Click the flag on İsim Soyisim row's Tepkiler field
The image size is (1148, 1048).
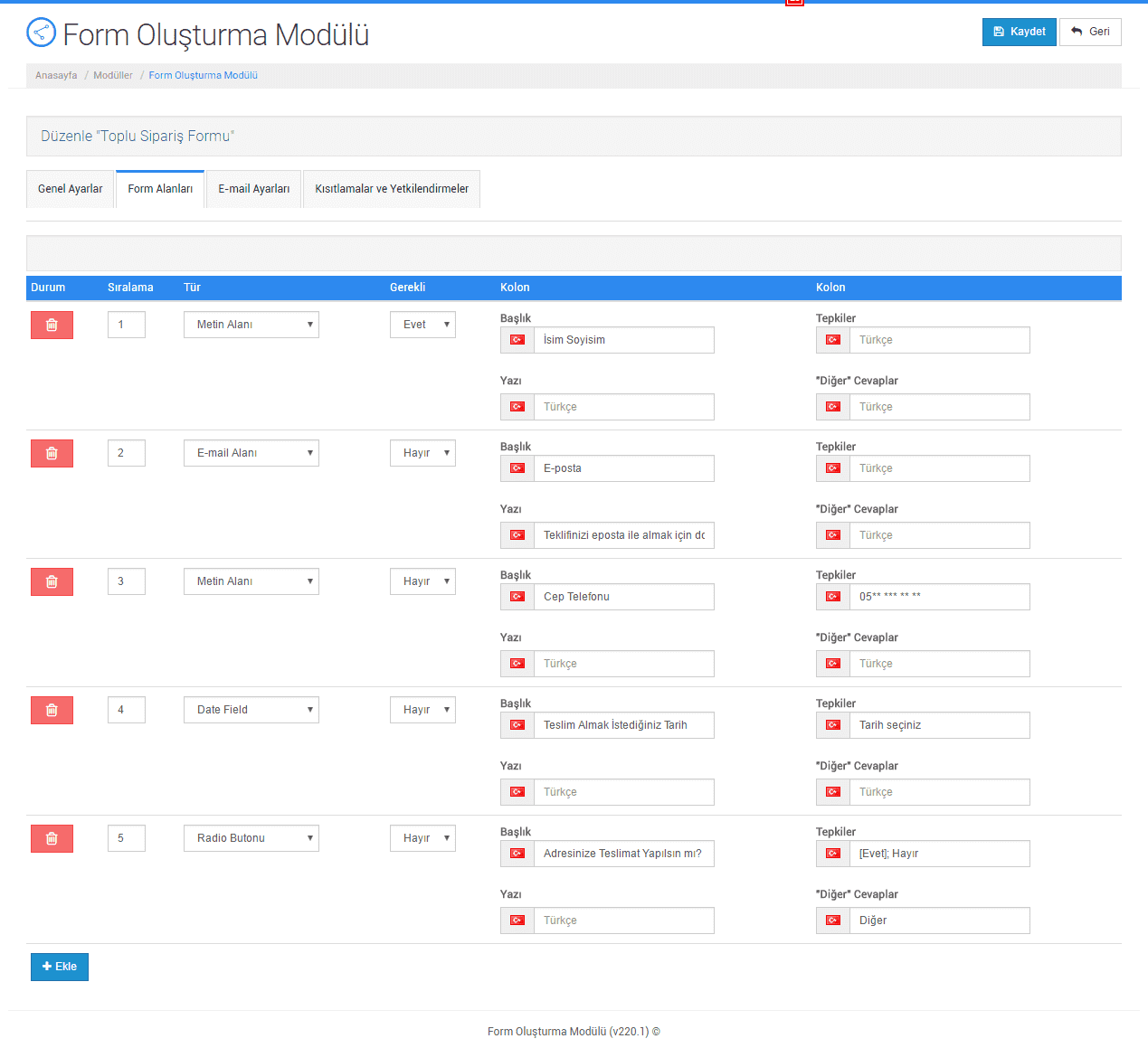point(833,340)
